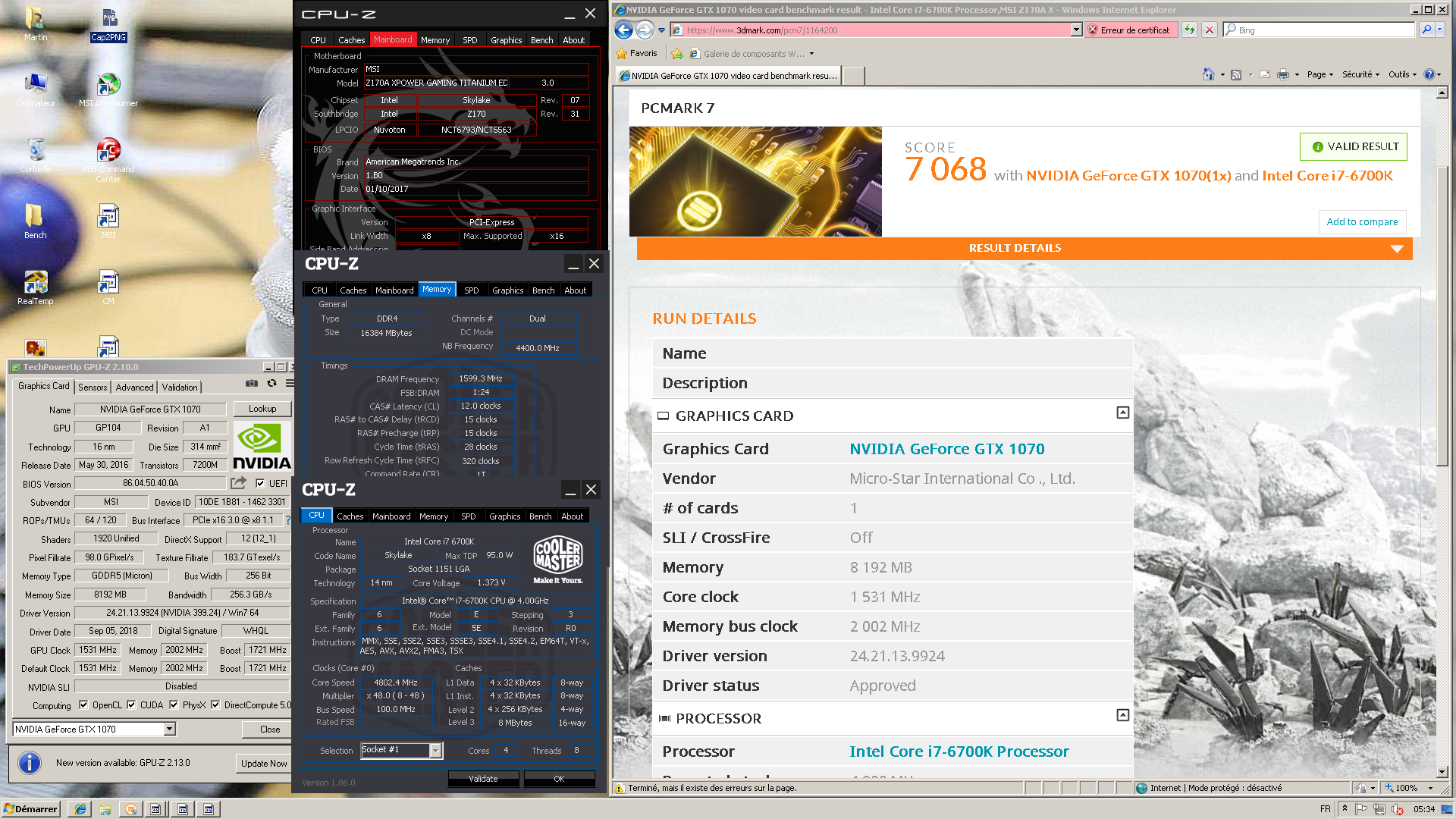Click the Internet Explorer taskbar icon
Screen dimensions: 1456x819
tap(80, 809)
